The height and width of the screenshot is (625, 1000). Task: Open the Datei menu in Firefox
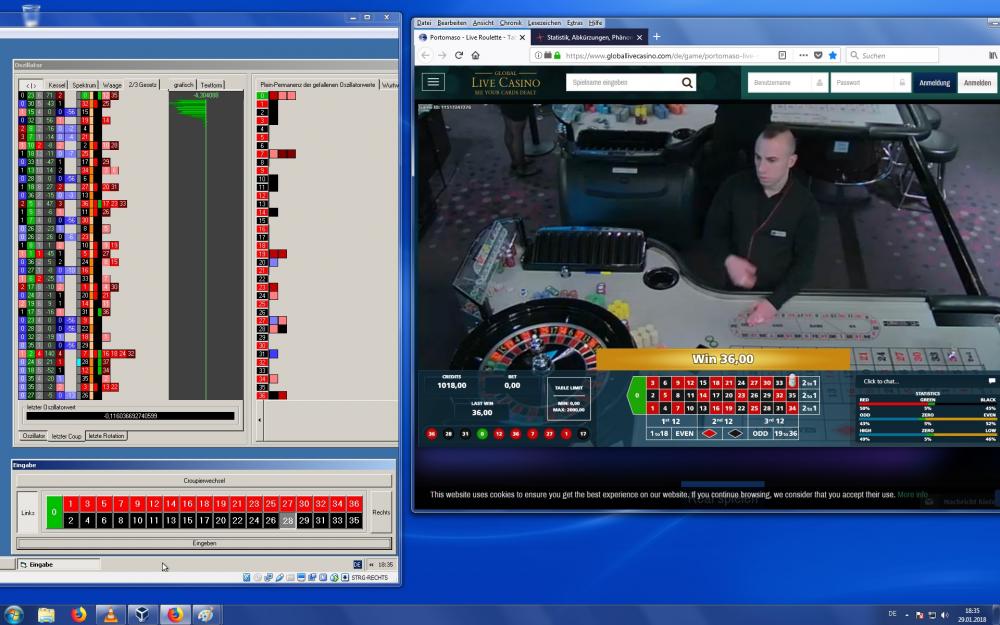tap(424, 22)
